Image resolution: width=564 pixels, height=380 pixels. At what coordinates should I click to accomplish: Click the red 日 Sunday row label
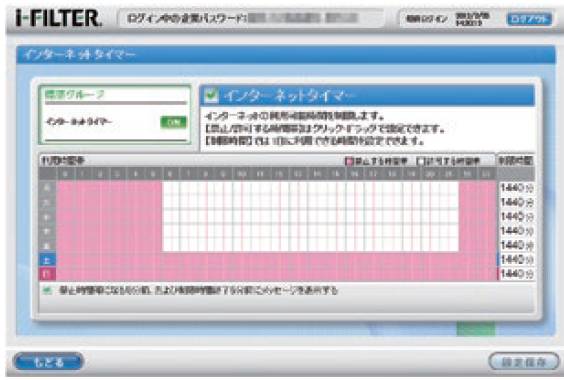coord(47,274)
